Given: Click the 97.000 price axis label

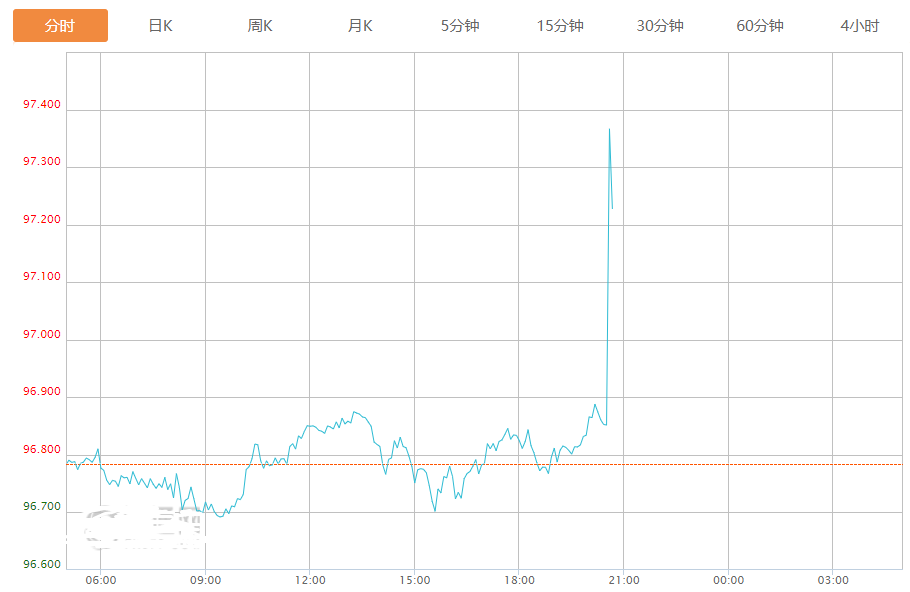Looking at the screenshot, I should pos(41,334).
